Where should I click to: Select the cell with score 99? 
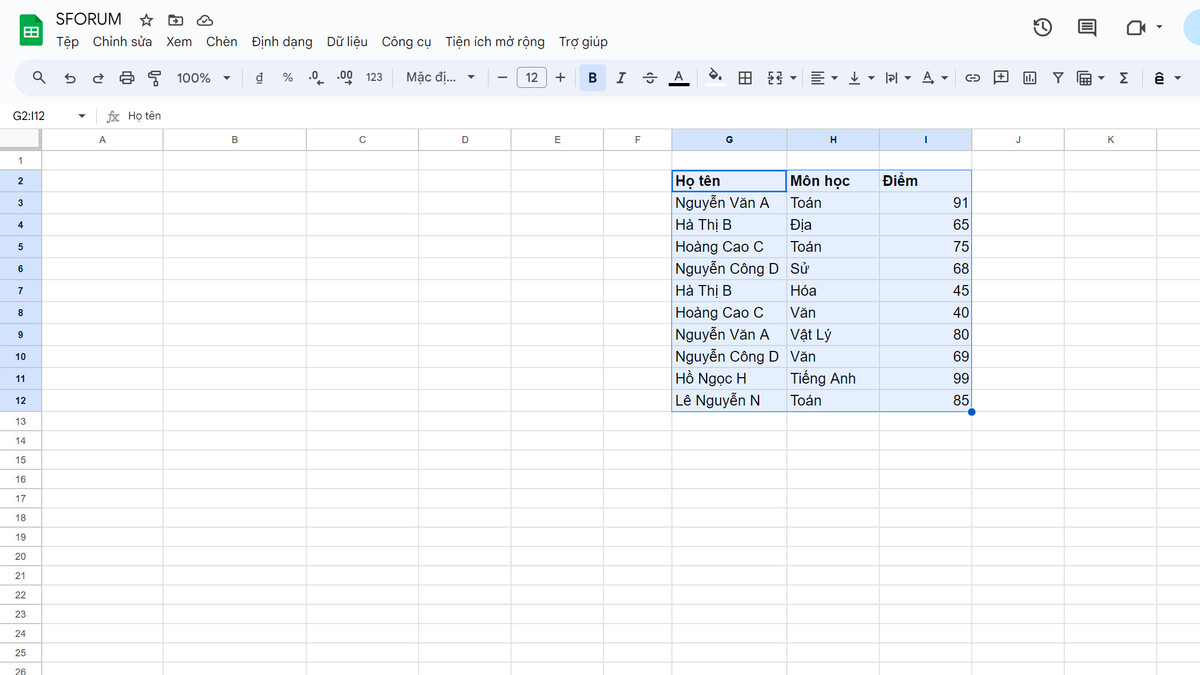coord(925,378)
